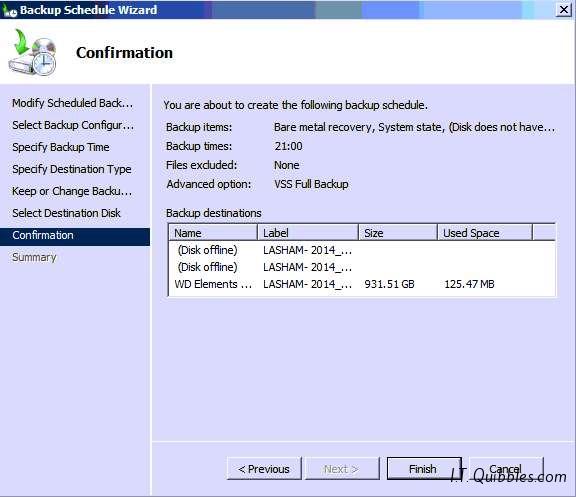576x497 pixels.
Task: Click the disabled Next button
Action: click(x=342, y=469)
